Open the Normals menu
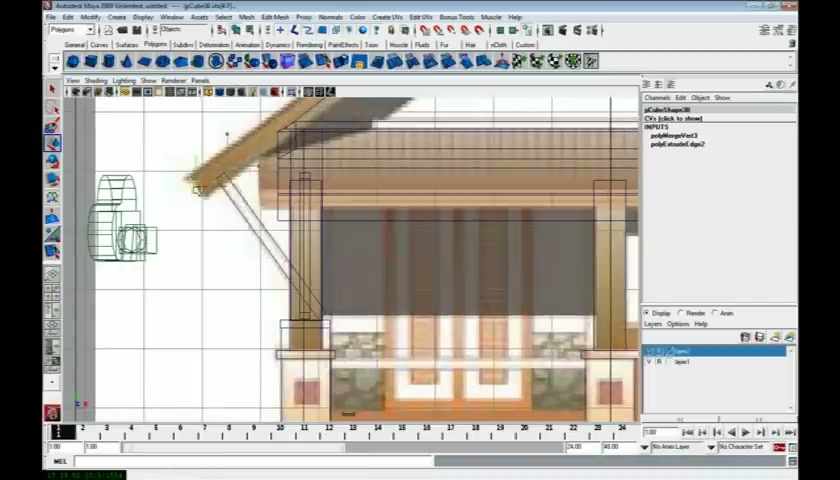 pos(331,17)
